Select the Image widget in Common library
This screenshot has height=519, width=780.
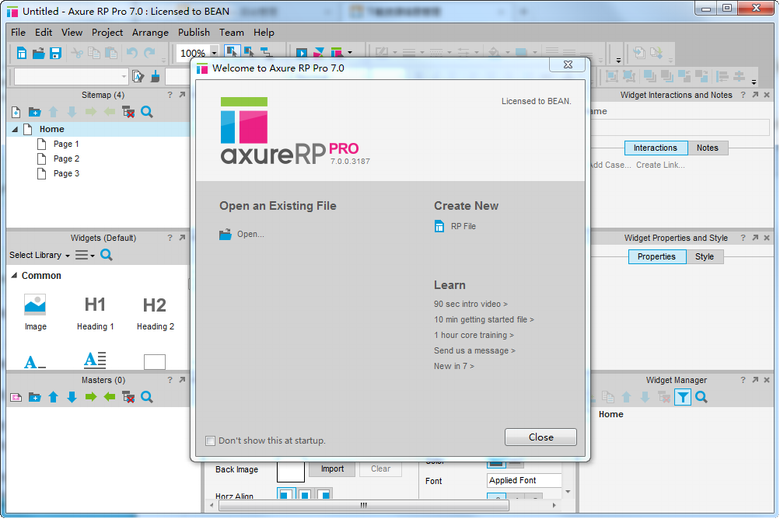coord(35,305)
